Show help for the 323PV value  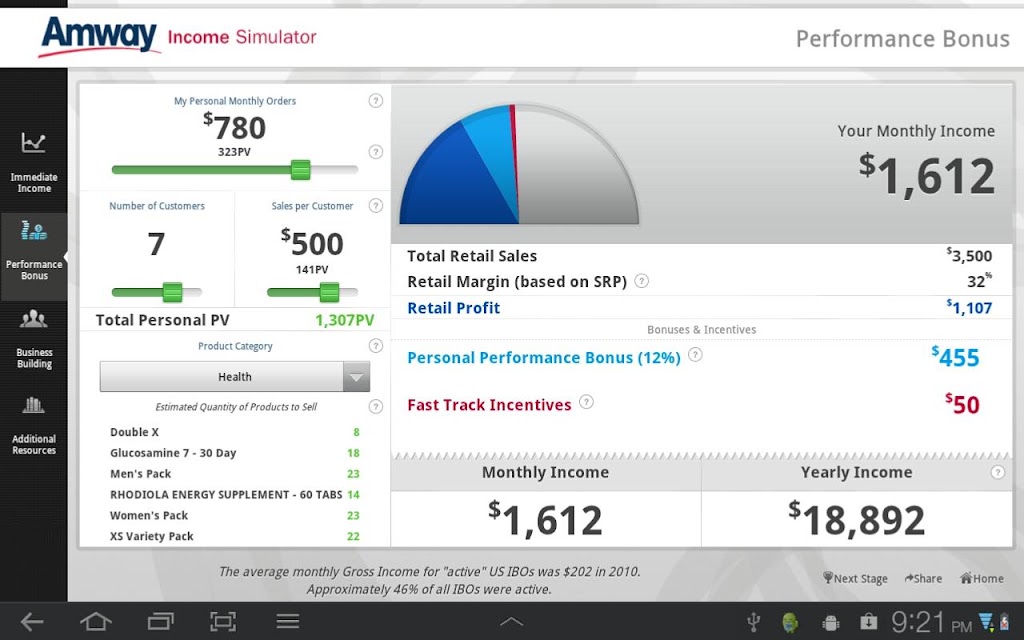pos(376,152)
